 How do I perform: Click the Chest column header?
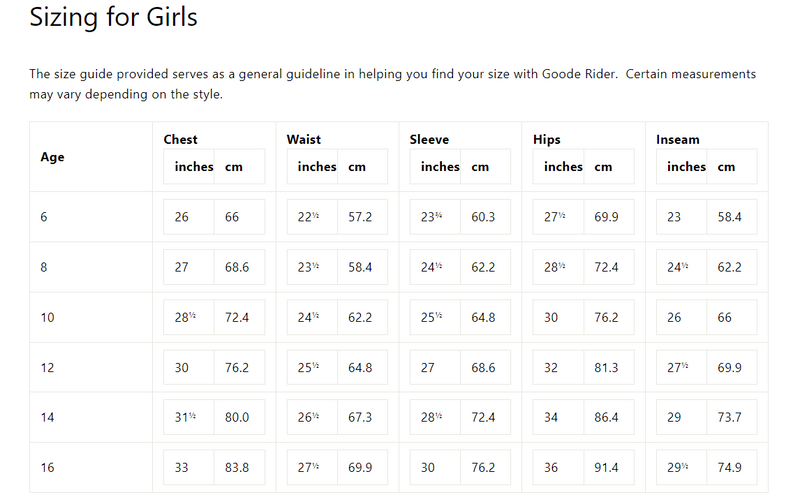point(181,139)
